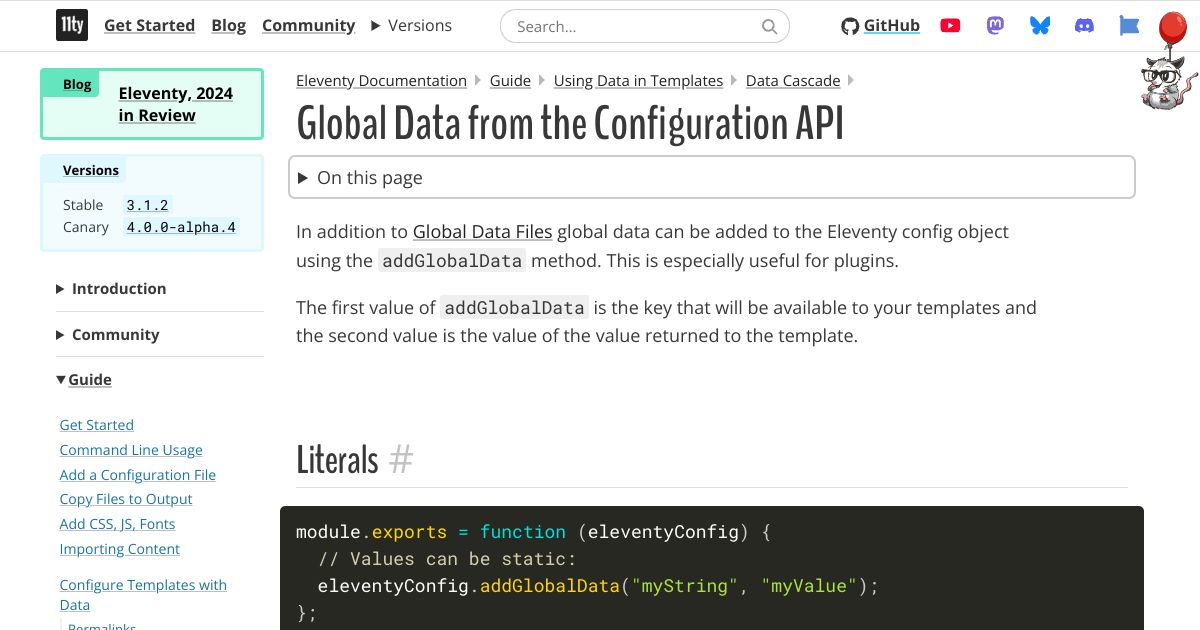Open Configure Templates with Data link
This screenshot has width=1200, height=630.
143,595
